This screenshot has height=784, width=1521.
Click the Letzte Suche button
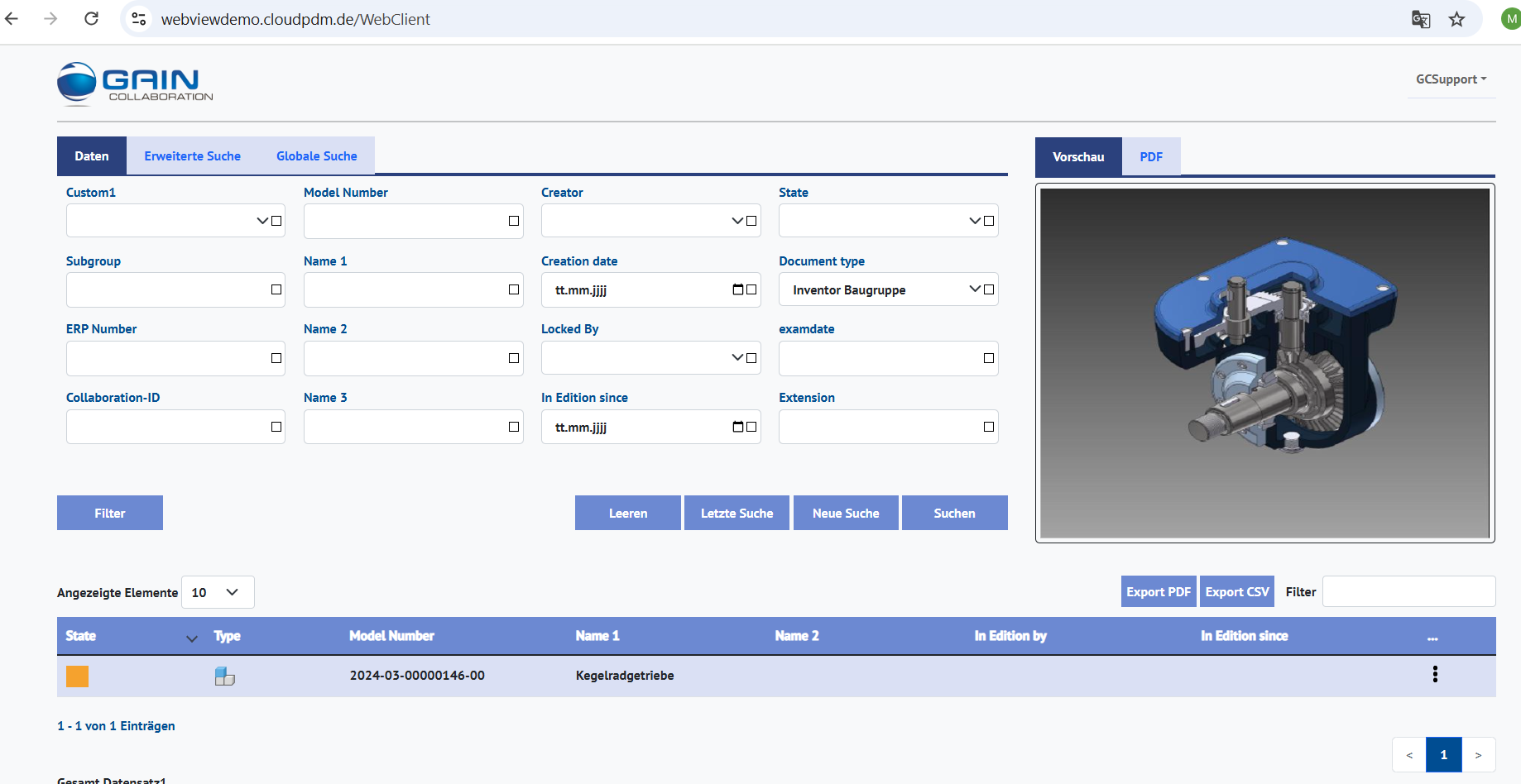pyautogui.click(x=737, y=513)
